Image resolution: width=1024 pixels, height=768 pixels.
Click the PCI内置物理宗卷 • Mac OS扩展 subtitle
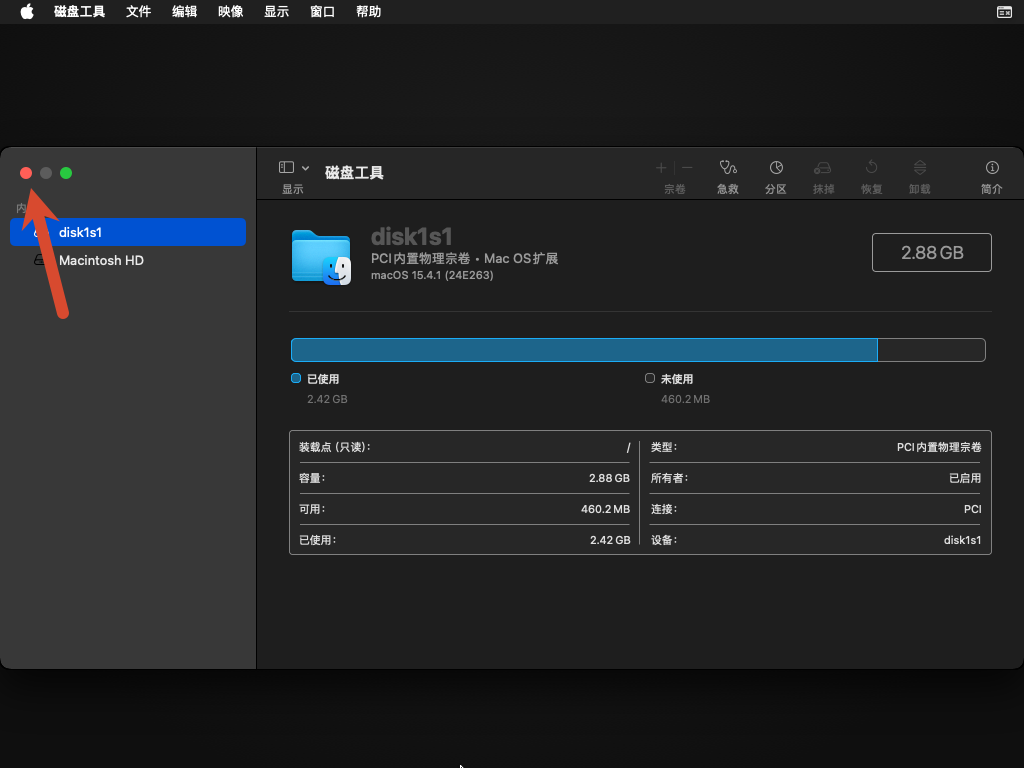[x=464, y=259]
